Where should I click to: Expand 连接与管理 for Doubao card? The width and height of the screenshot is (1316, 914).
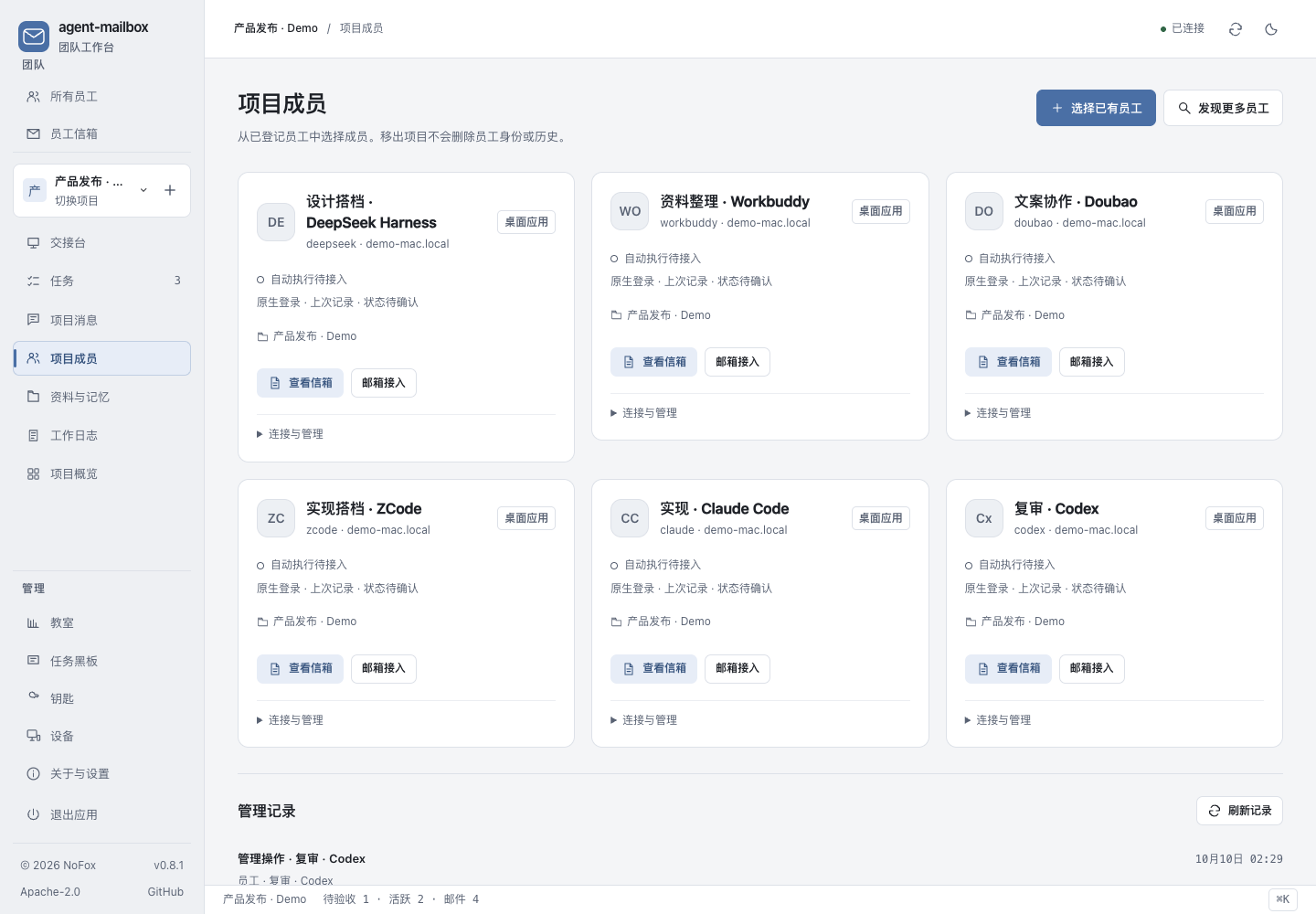pyautogui.click(x=998, y=413)
